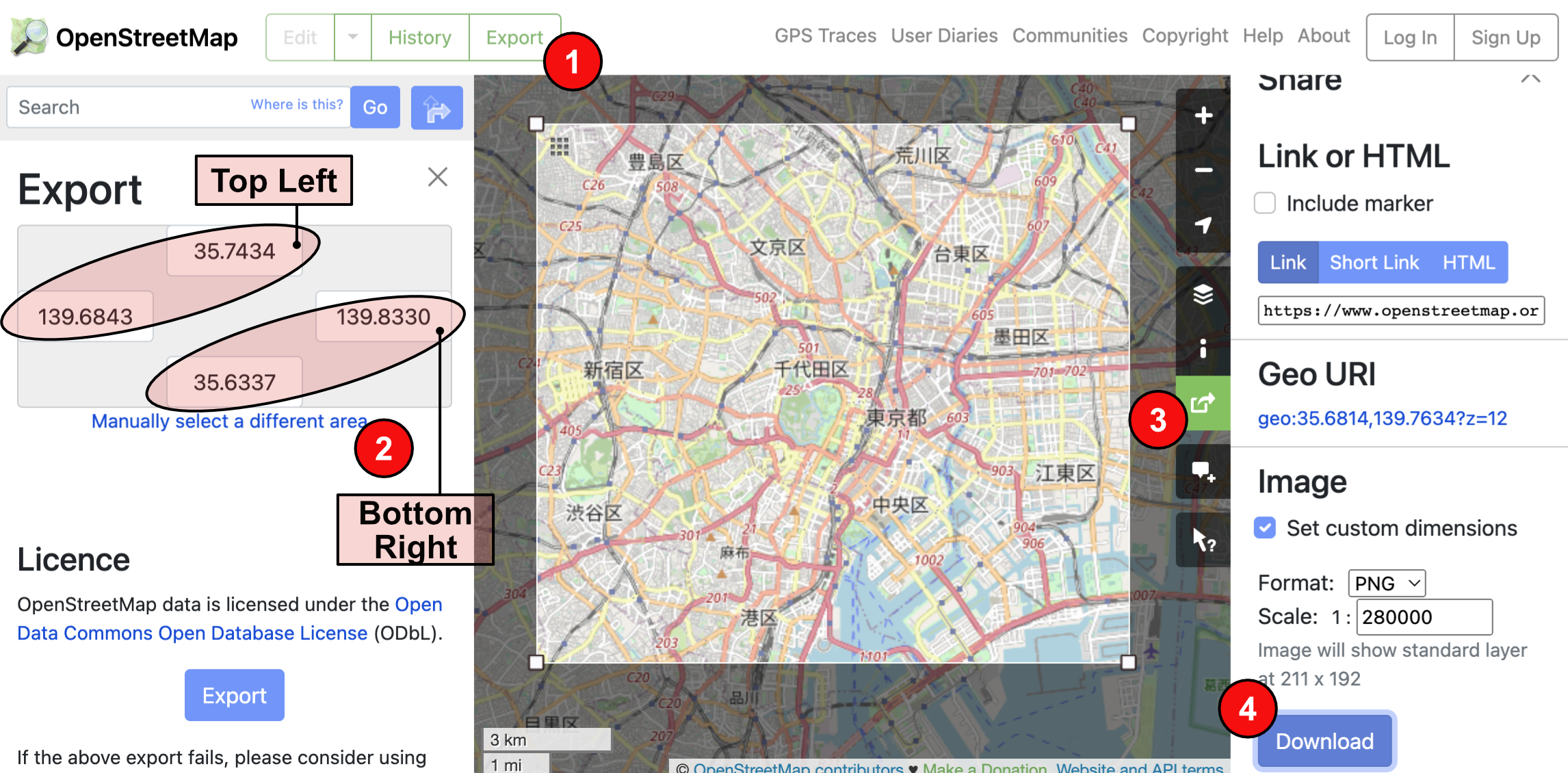The image size is (1568, 773).
Task: Zoom in on the map
Action: [1203, 115]
